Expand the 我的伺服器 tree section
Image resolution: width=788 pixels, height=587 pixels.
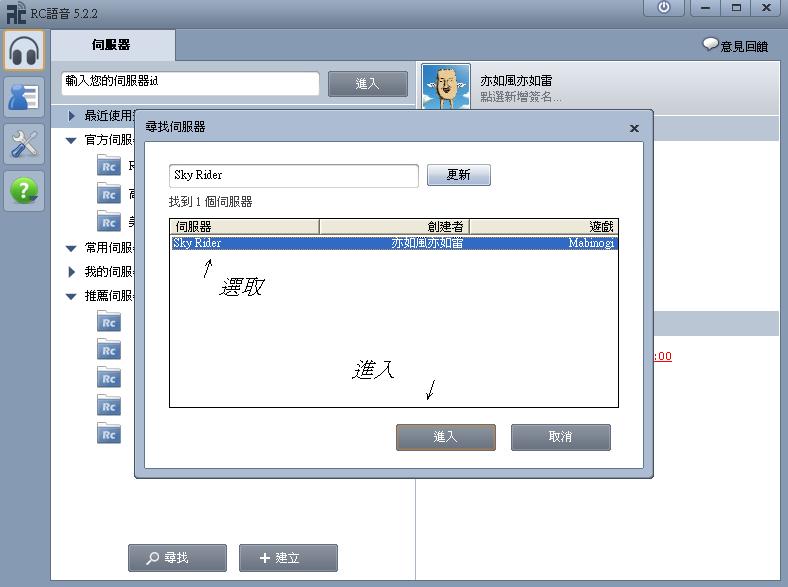[71, 272]
